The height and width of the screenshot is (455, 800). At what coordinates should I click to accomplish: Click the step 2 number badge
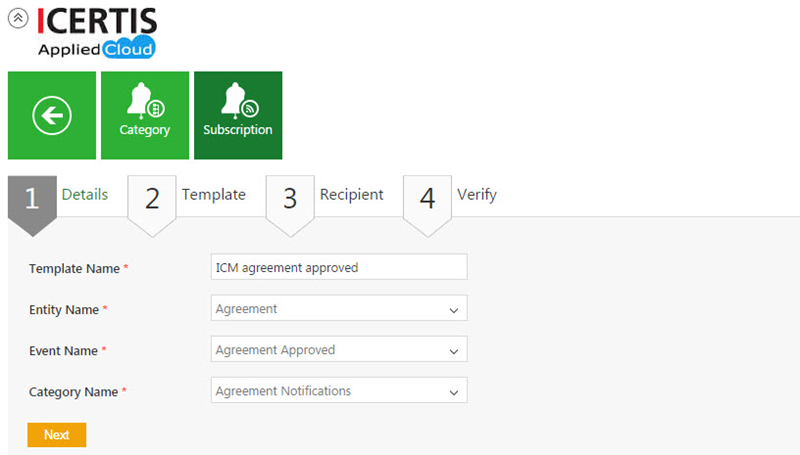pyautogui.click(x=152, y=199)
